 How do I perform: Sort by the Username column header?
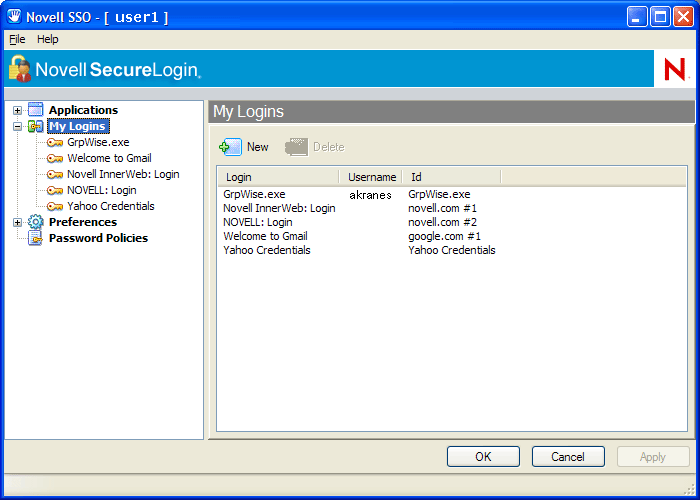coord(371,177)
